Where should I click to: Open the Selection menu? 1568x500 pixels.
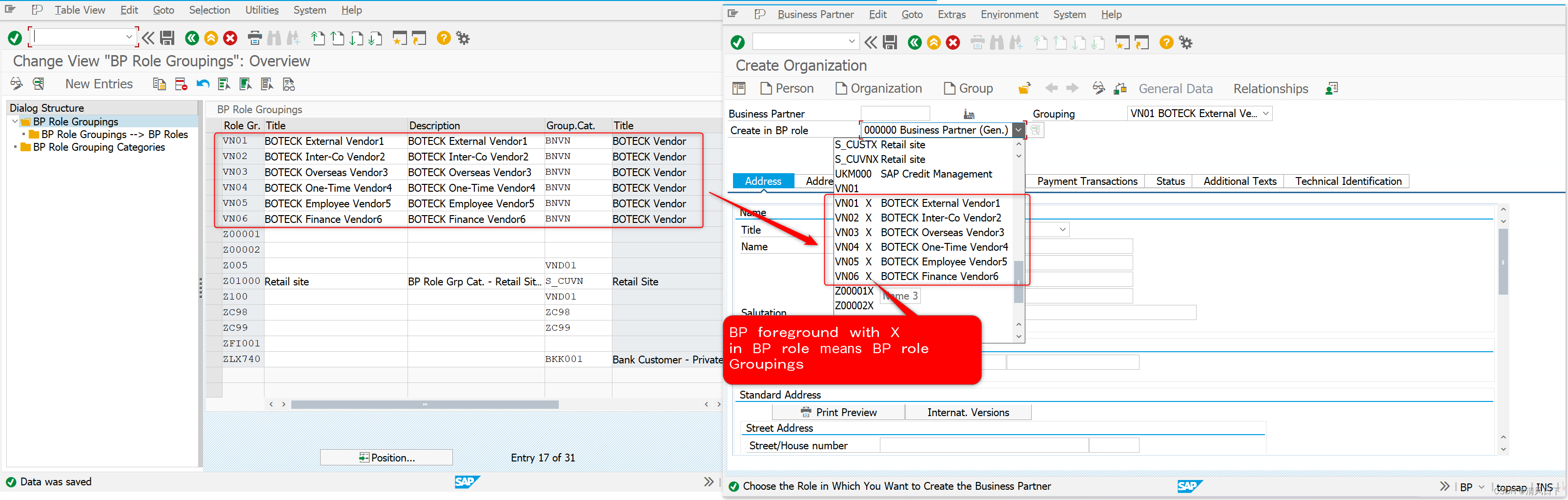point(209,10)
